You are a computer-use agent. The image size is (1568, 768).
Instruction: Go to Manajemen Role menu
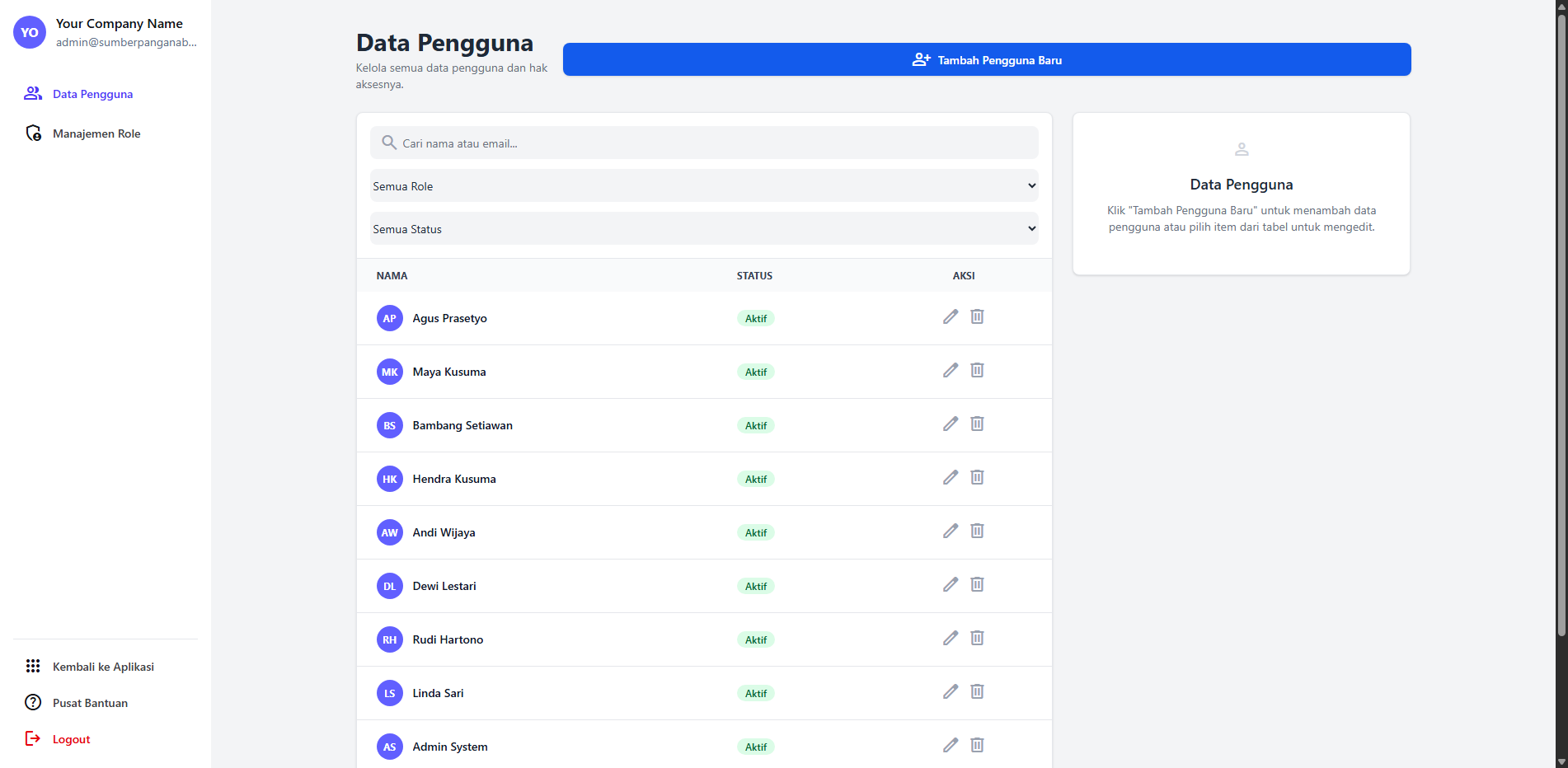96,133
